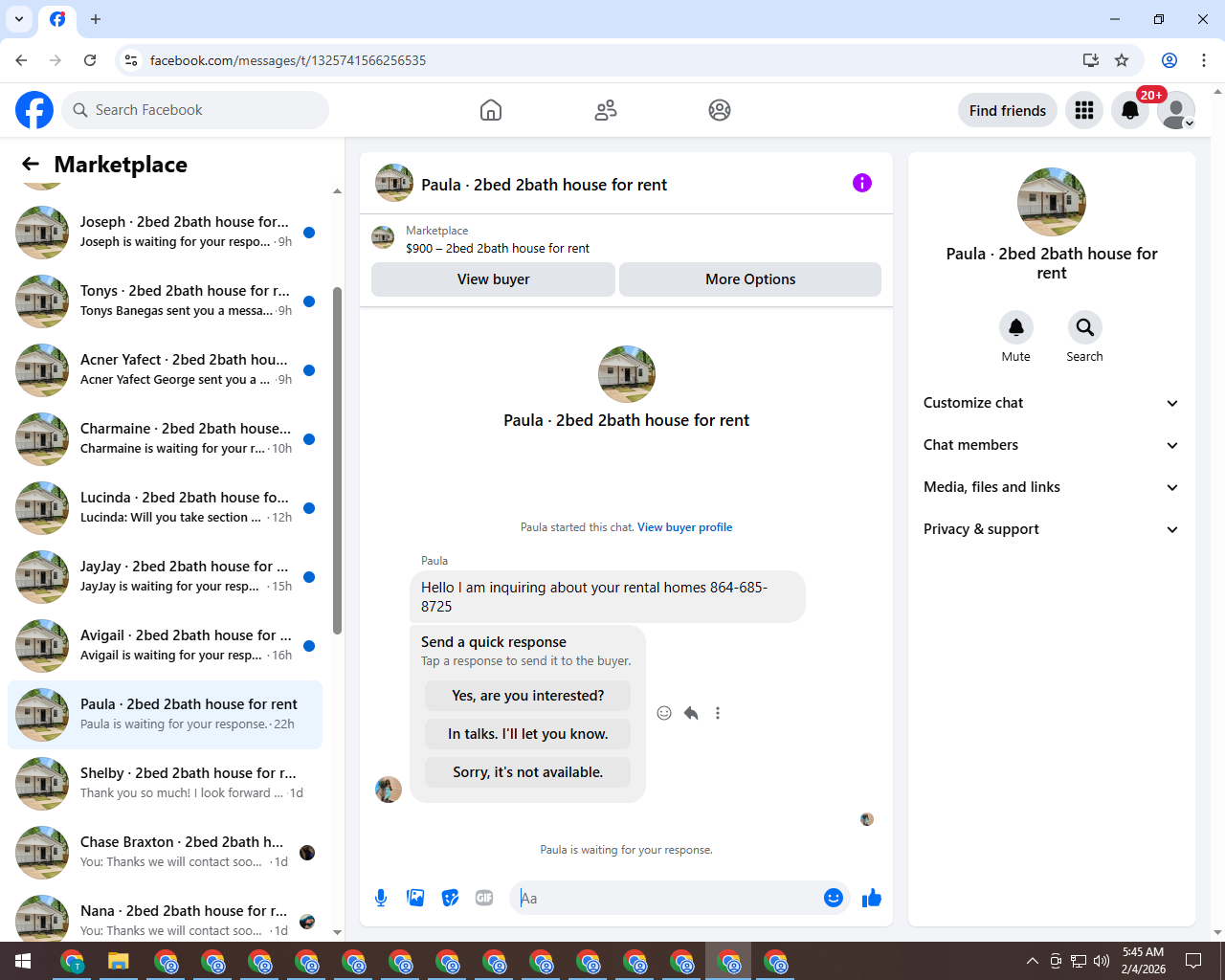1225x980 pixels.
Task: Choose a GIF icon
Action: pos(484,898)
